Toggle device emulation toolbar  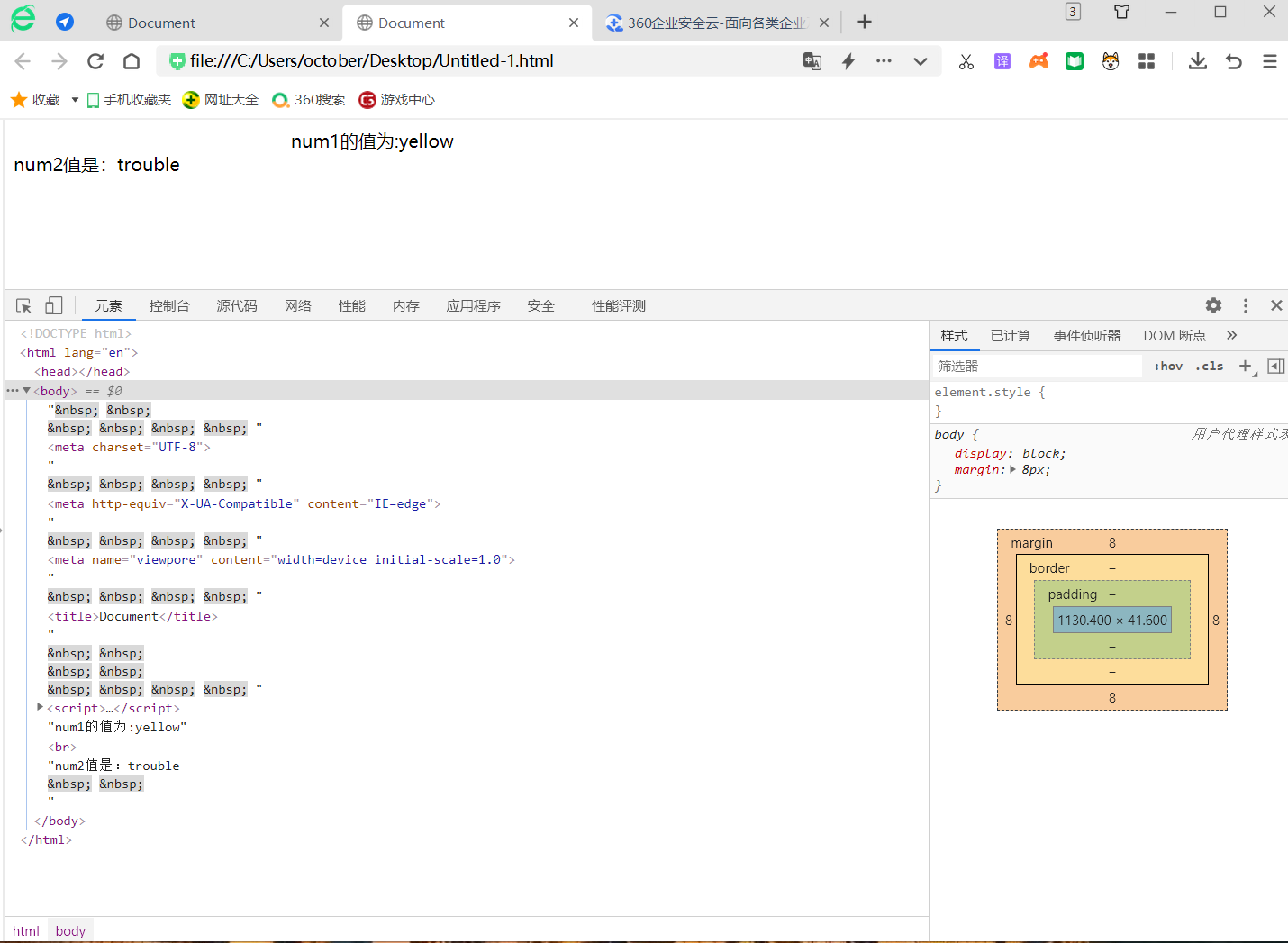[54, 305]
